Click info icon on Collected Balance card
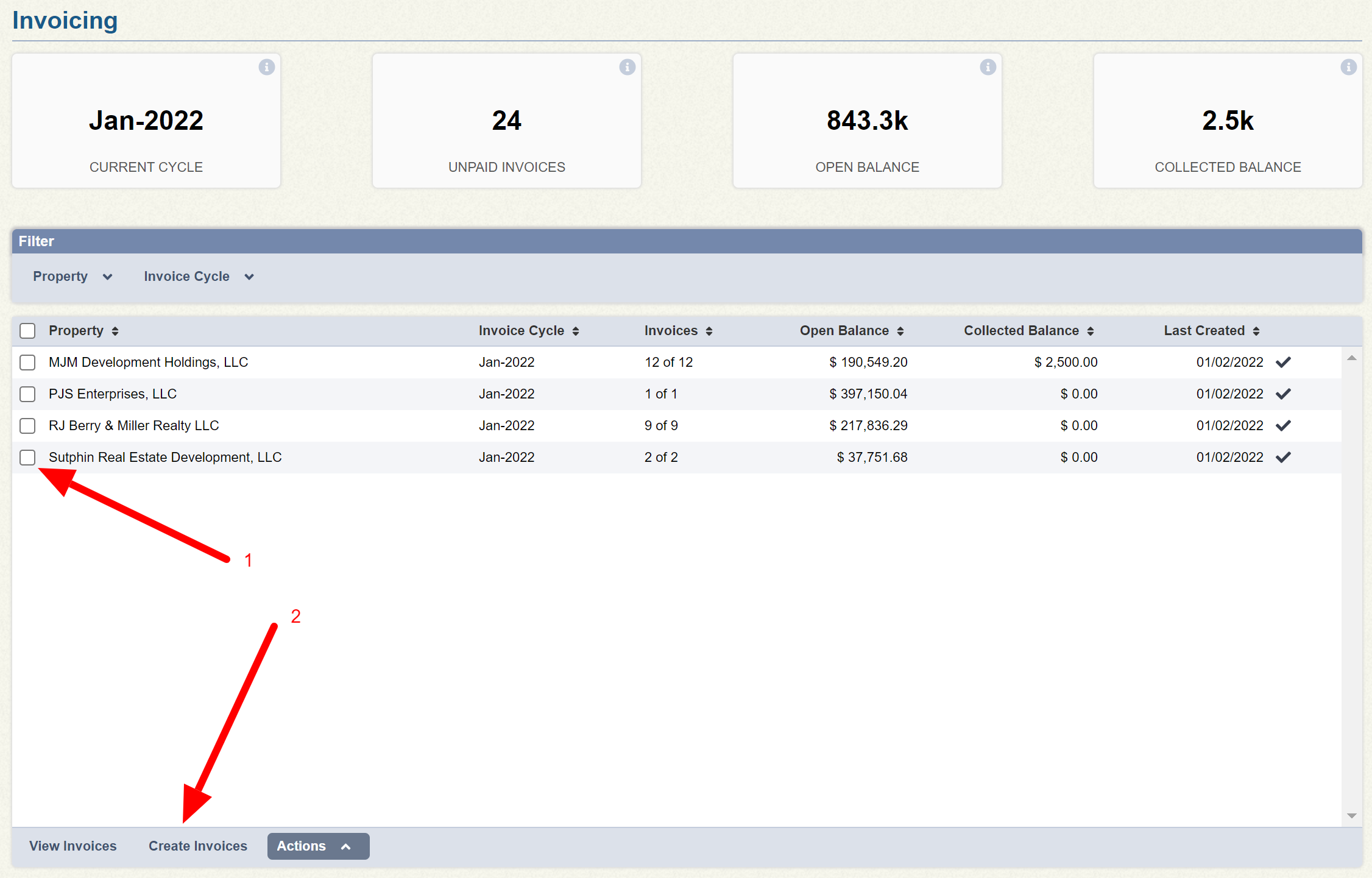The height and width of the screenshot is (878, 1372). click(1349, 67)
